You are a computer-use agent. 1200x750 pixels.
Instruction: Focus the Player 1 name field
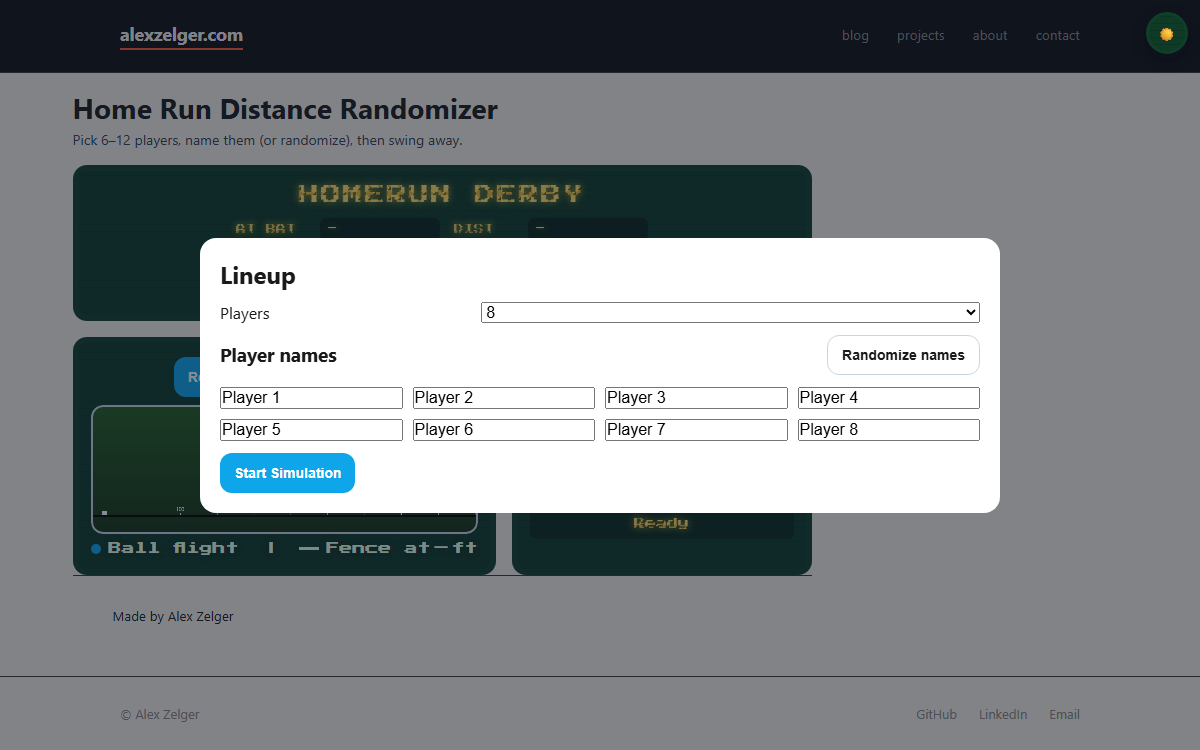pyautogui.click(x=311, y=398)
